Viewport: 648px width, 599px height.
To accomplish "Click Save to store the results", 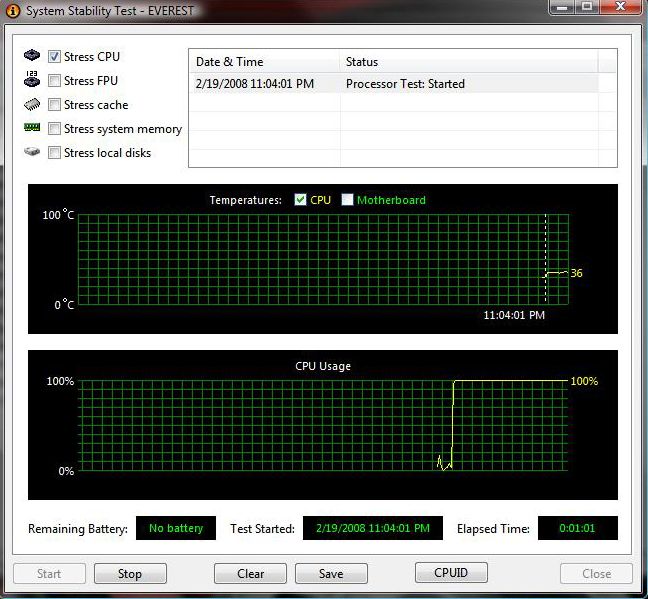I will tap(331, 574).
